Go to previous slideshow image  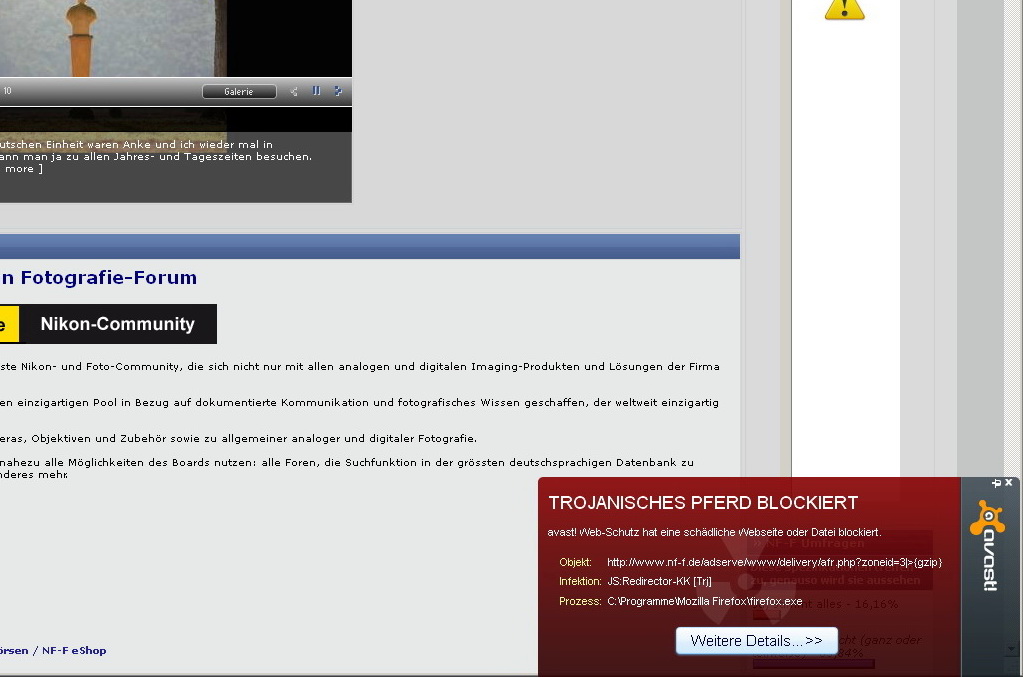click(x=294, y=92)
